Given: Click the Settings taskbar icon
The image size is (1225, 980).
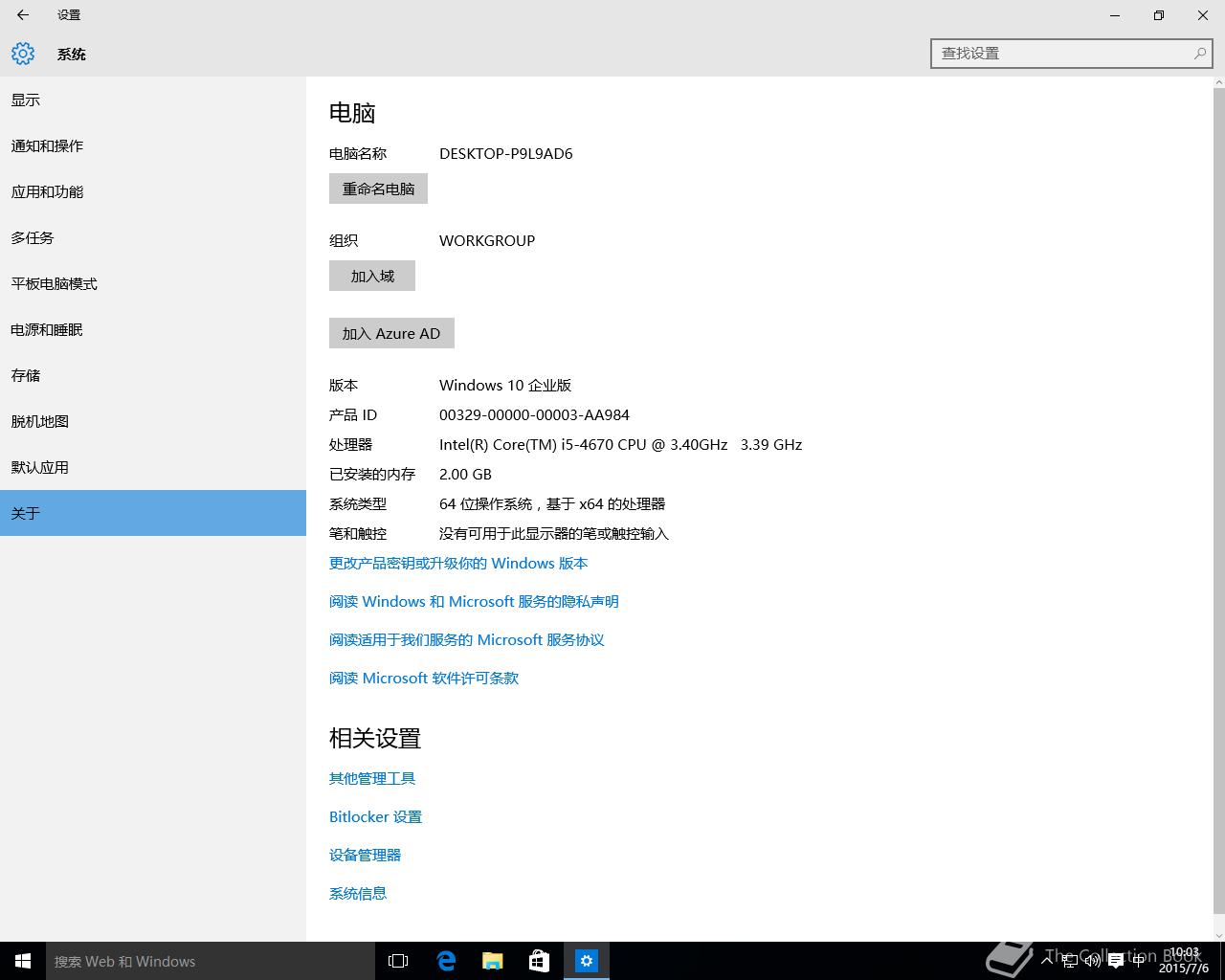Looking at the screenshot, I should click(x=587, y=961).
